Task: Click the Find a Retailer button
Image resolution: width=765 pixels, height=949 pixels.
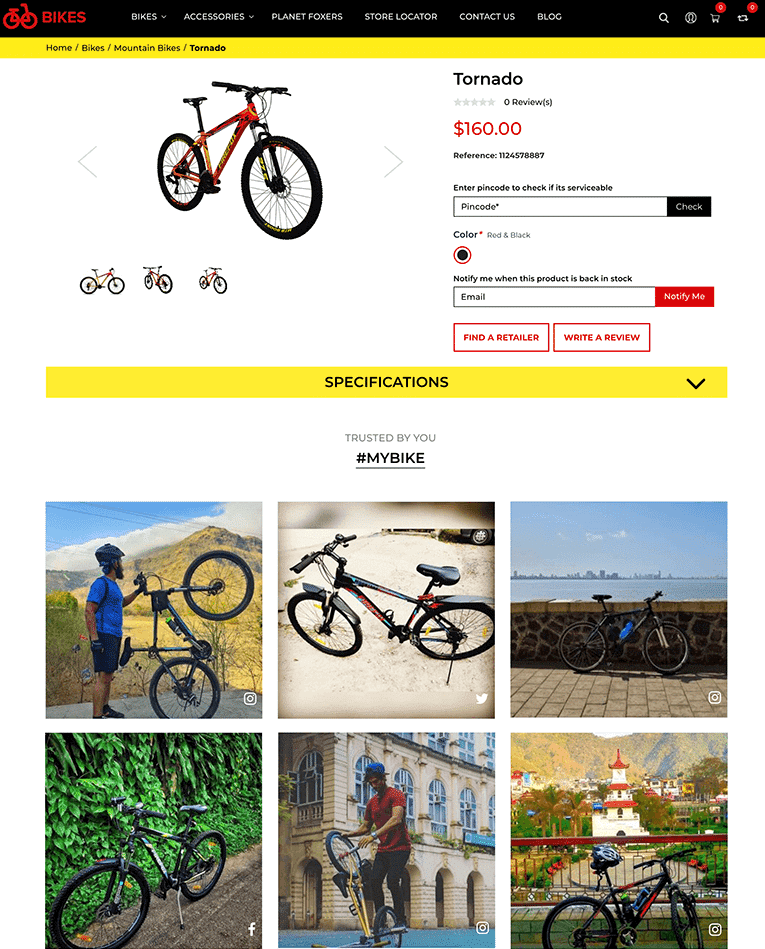Action: tap(501, 337)
